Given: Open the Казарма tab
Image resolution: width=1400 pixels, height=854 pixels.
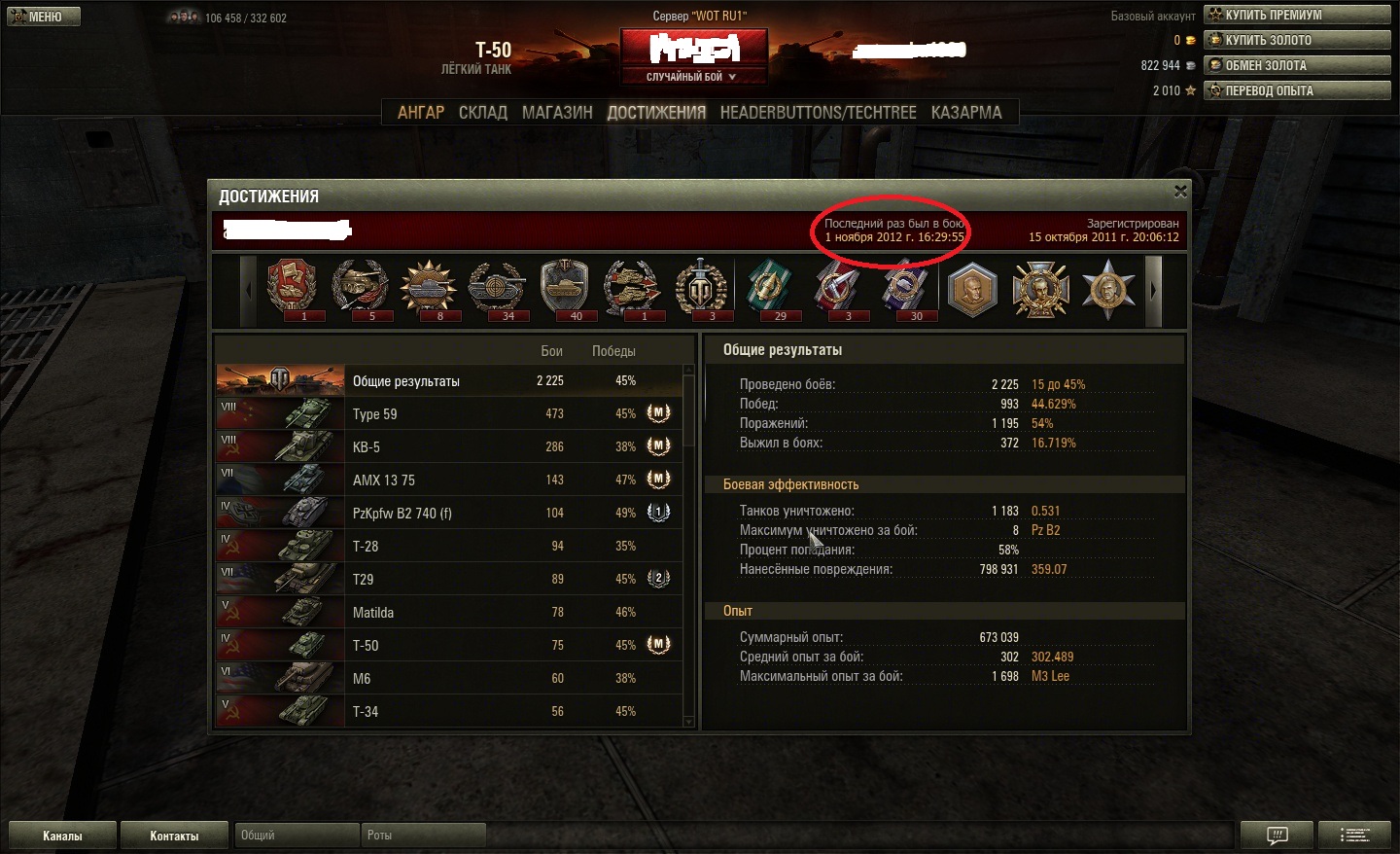Looking at the screenshot, I should (966, 113).
